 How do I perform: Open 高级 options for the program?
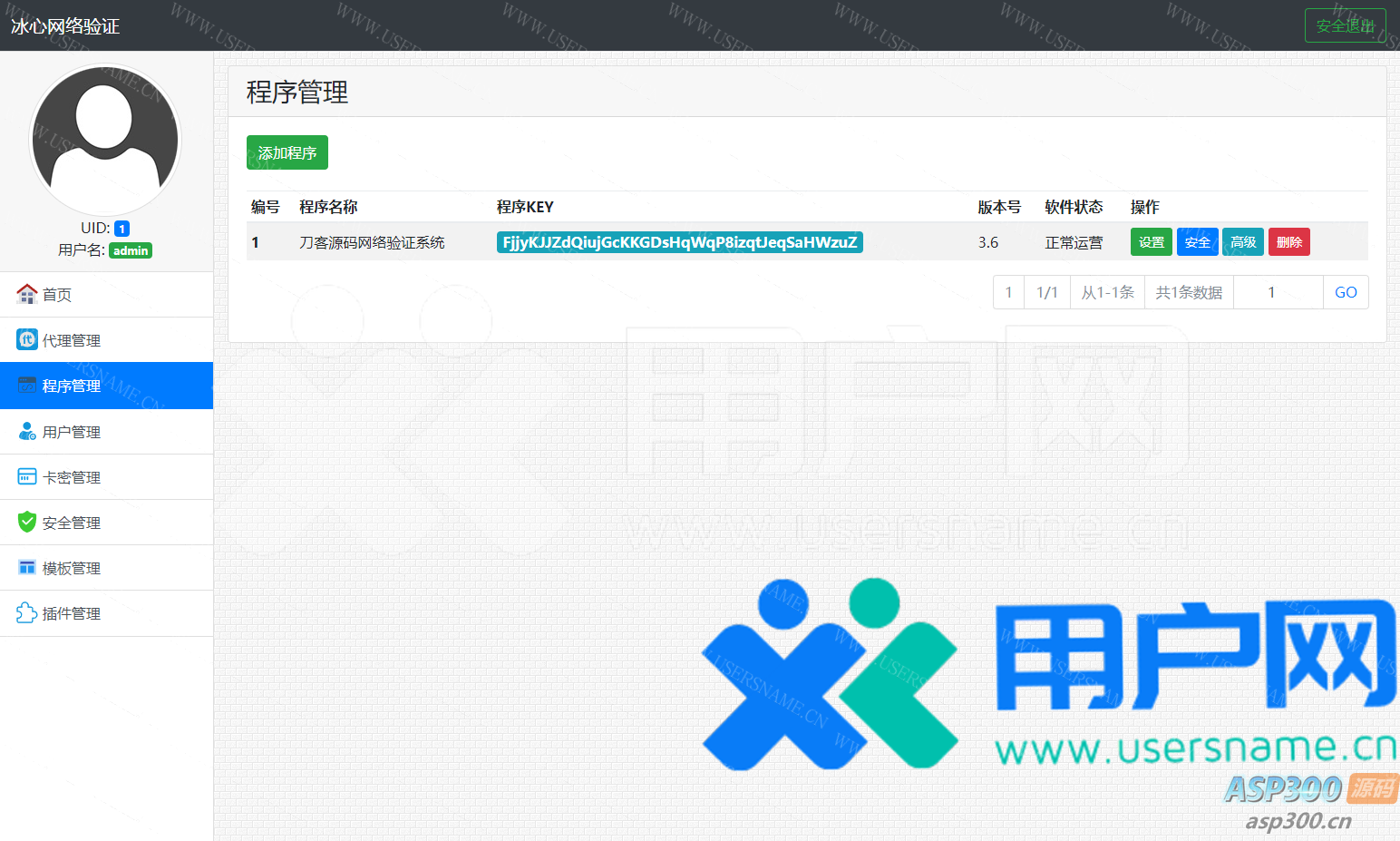pyautogui.click(x=1243, y=242)
